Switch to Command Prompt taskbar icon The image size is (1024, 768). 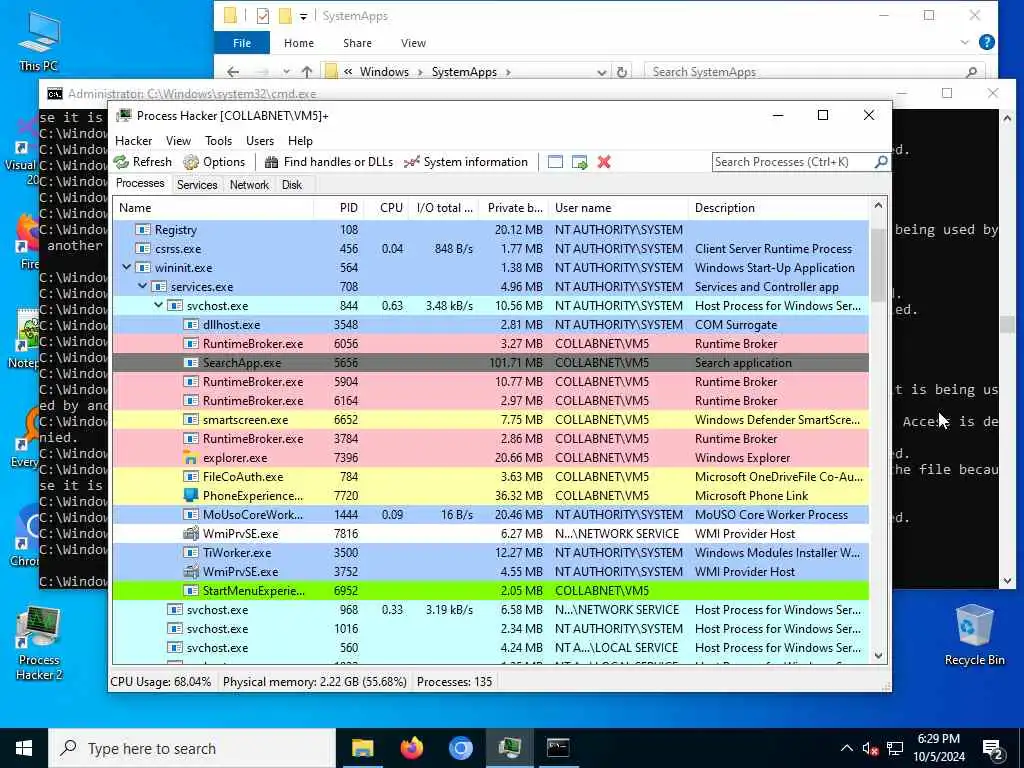(x=558, y=748)
